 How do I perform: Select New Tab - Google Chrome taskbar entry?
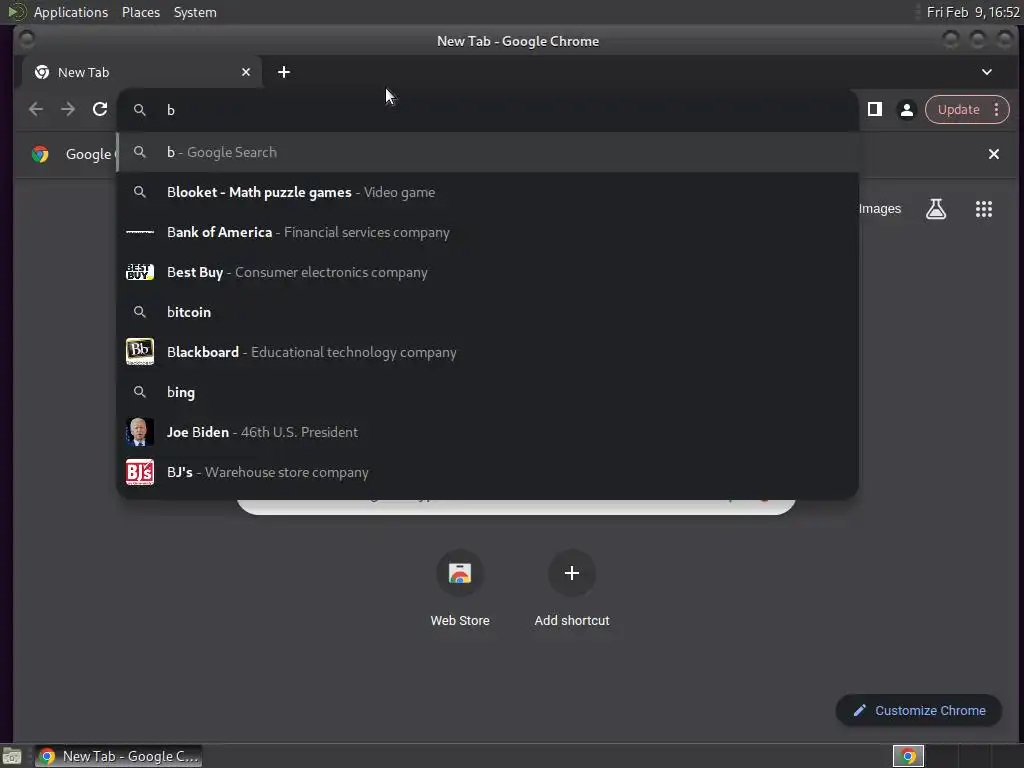pyautogui.click(x=119, y=756)
